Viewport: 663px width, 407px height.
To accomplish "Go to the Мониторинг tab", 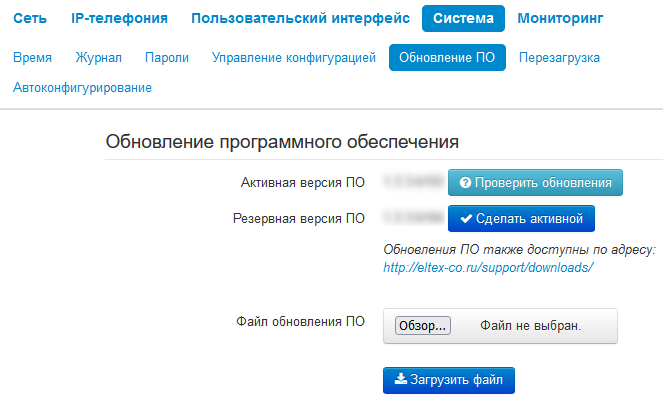I will (564, 18).
